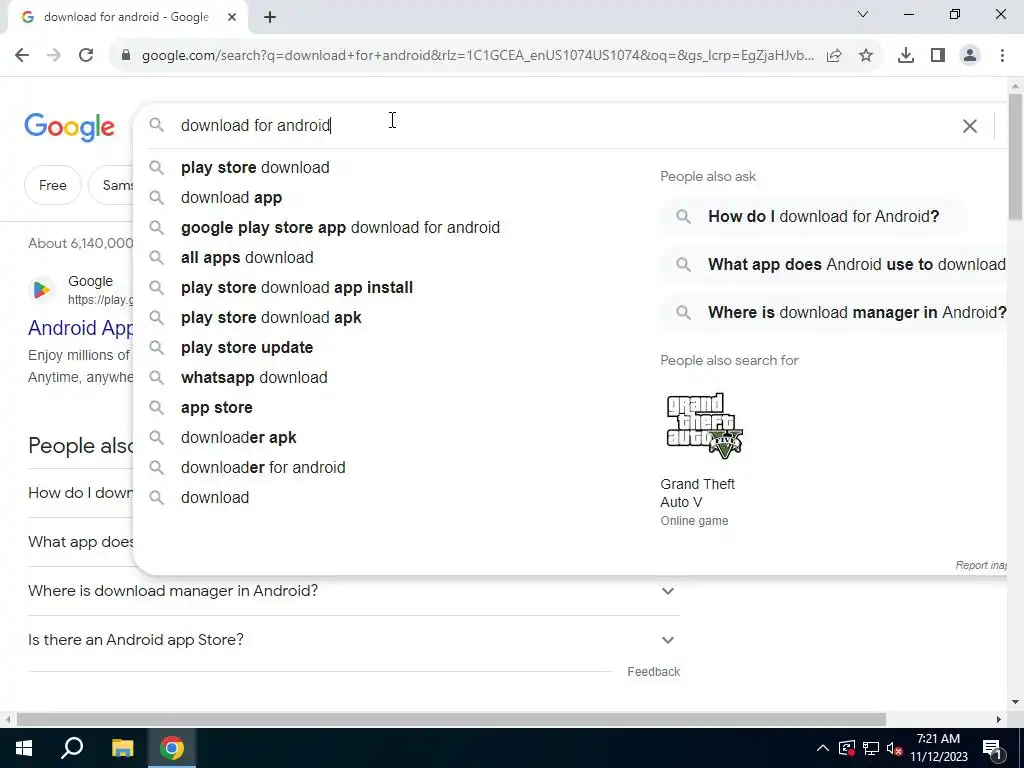
Task: Bookmark this page with the star icon
Action: click(866, 56)
